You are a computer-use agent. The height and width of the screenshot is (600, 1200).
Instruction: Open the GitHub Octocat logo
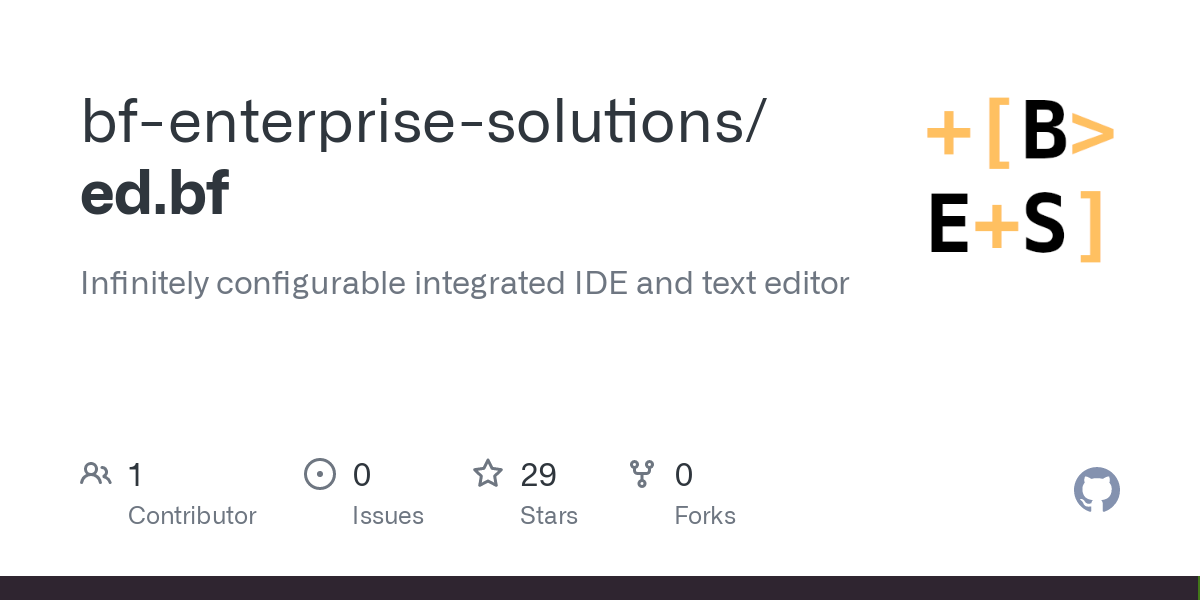[x=1097, y=491]
